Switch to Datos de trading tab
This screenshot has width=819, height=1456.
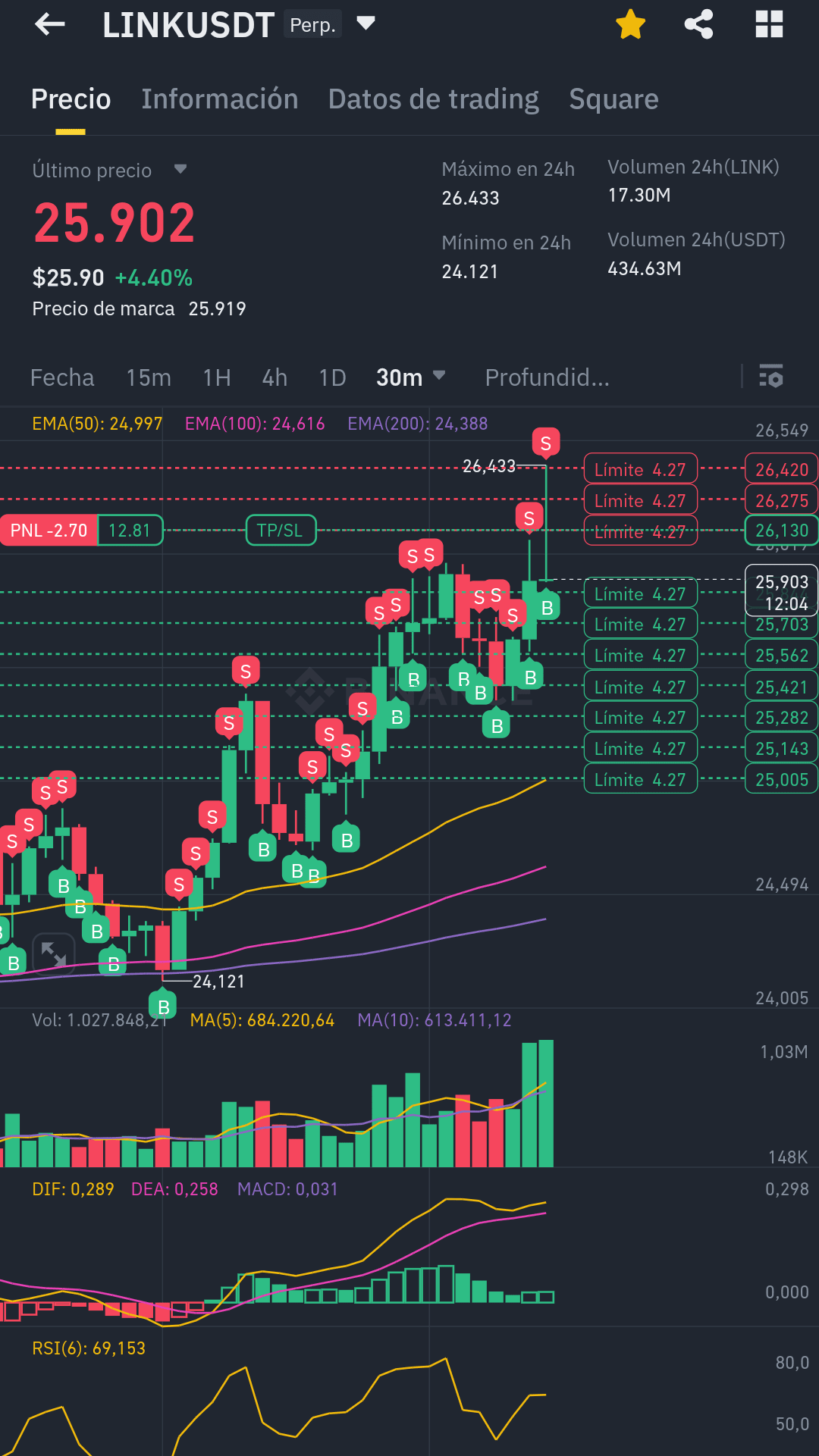[x=434, y=99]
